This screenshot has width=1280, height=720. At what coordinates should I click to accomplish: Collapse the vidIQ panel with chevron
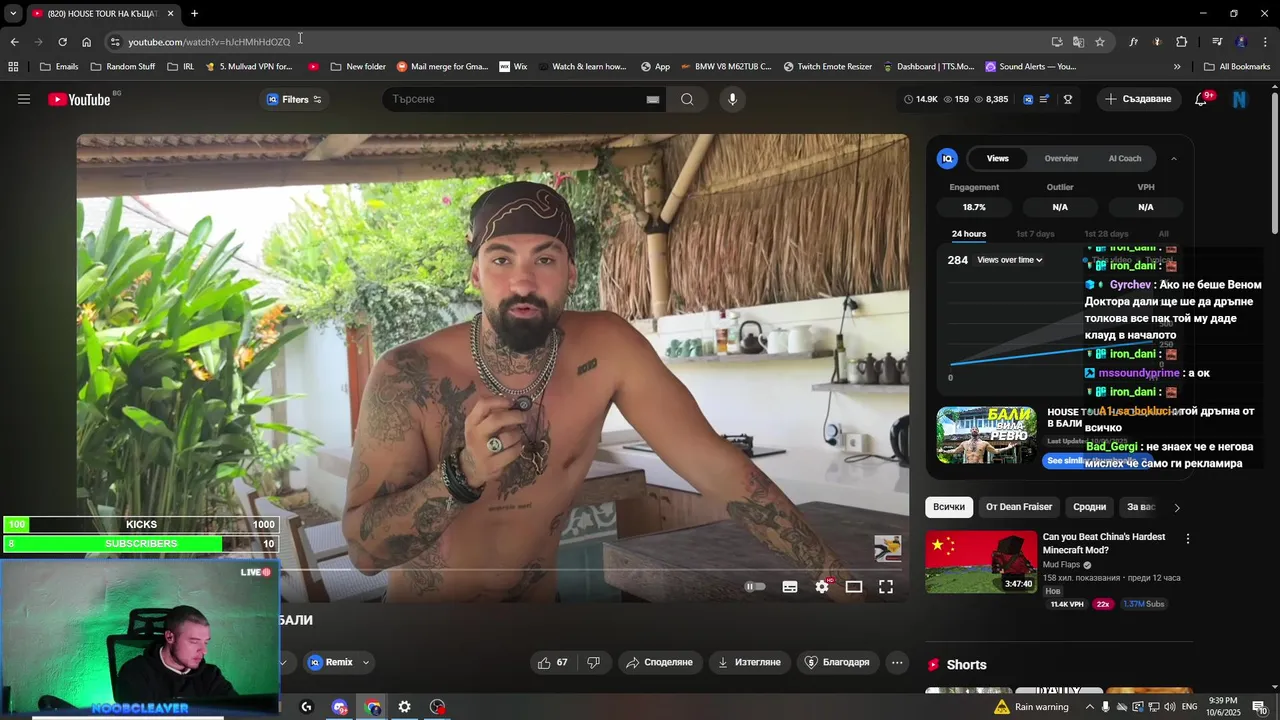(1173, 158)
